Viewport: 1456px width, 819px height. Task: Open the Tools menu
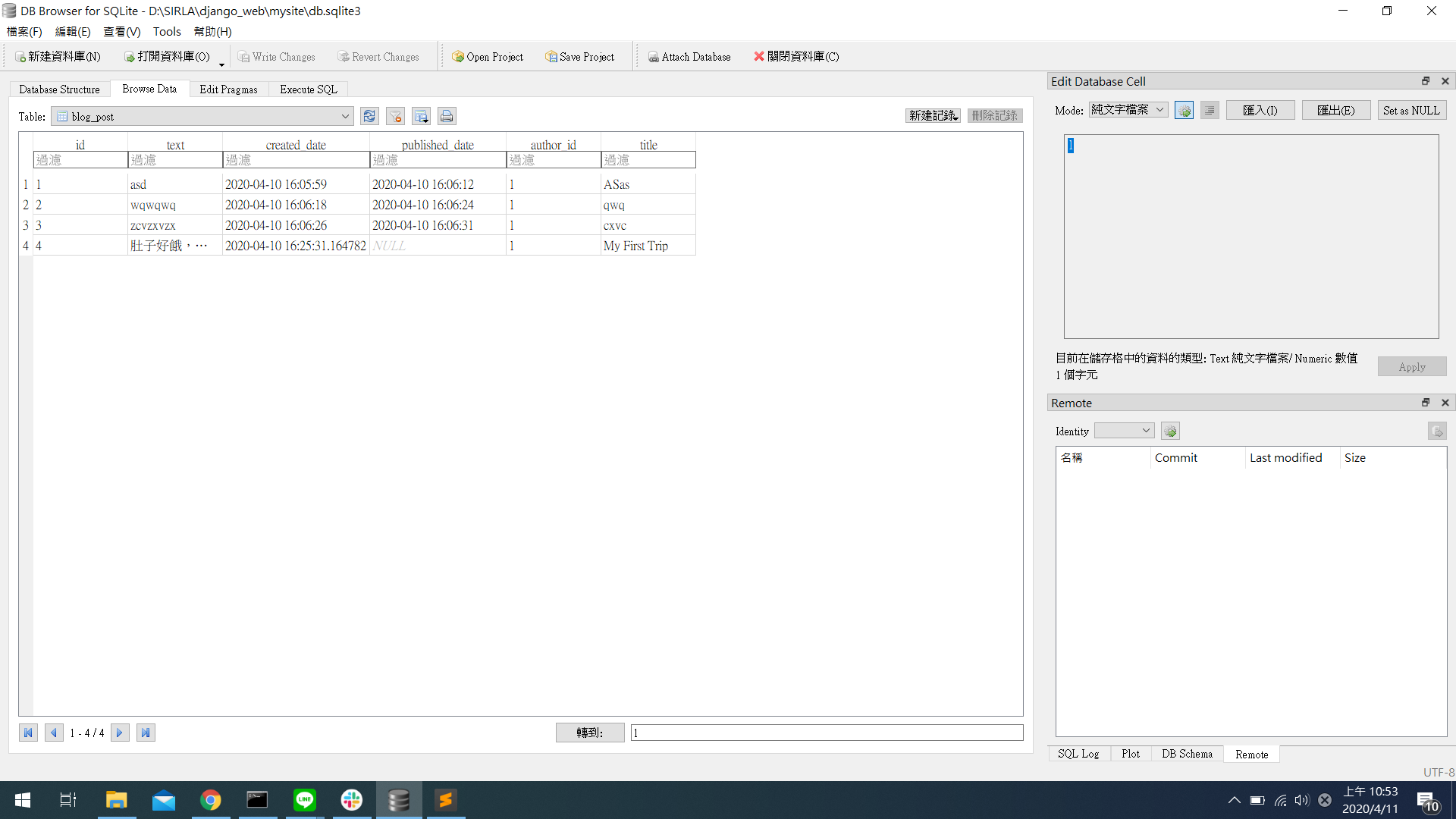coord(167,32)
